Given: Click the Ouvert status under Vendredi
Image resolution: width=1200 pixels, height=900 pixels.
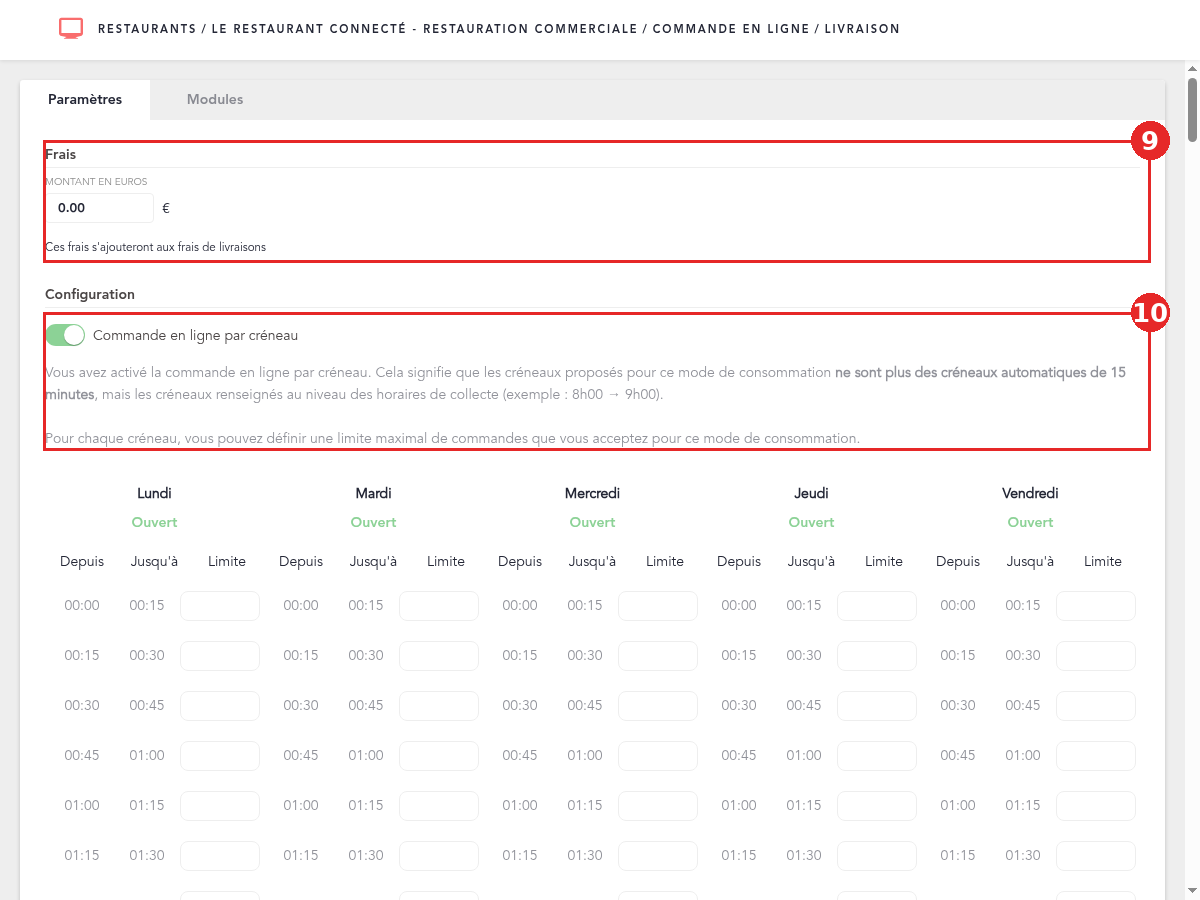Looking at the screenshot, I should 1030,522.
